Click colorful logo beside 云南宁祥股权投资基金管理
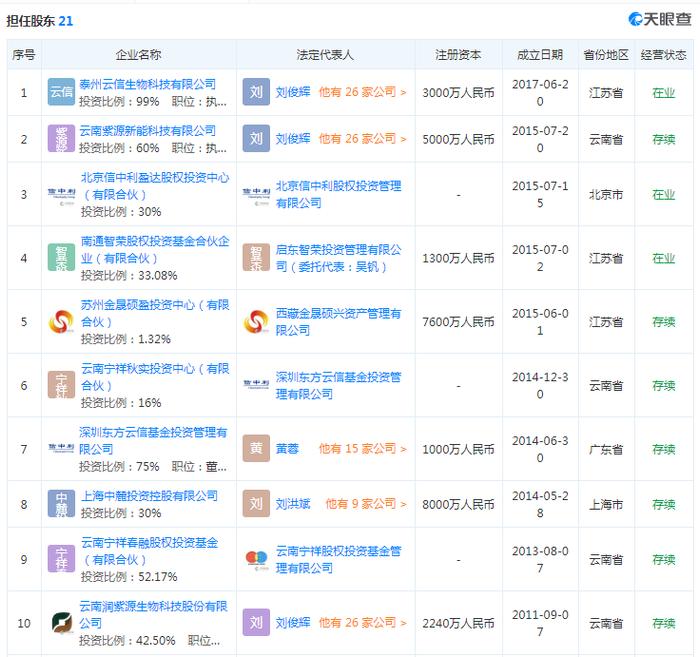Viewport: 700px width, 657px height. point(256,560)
